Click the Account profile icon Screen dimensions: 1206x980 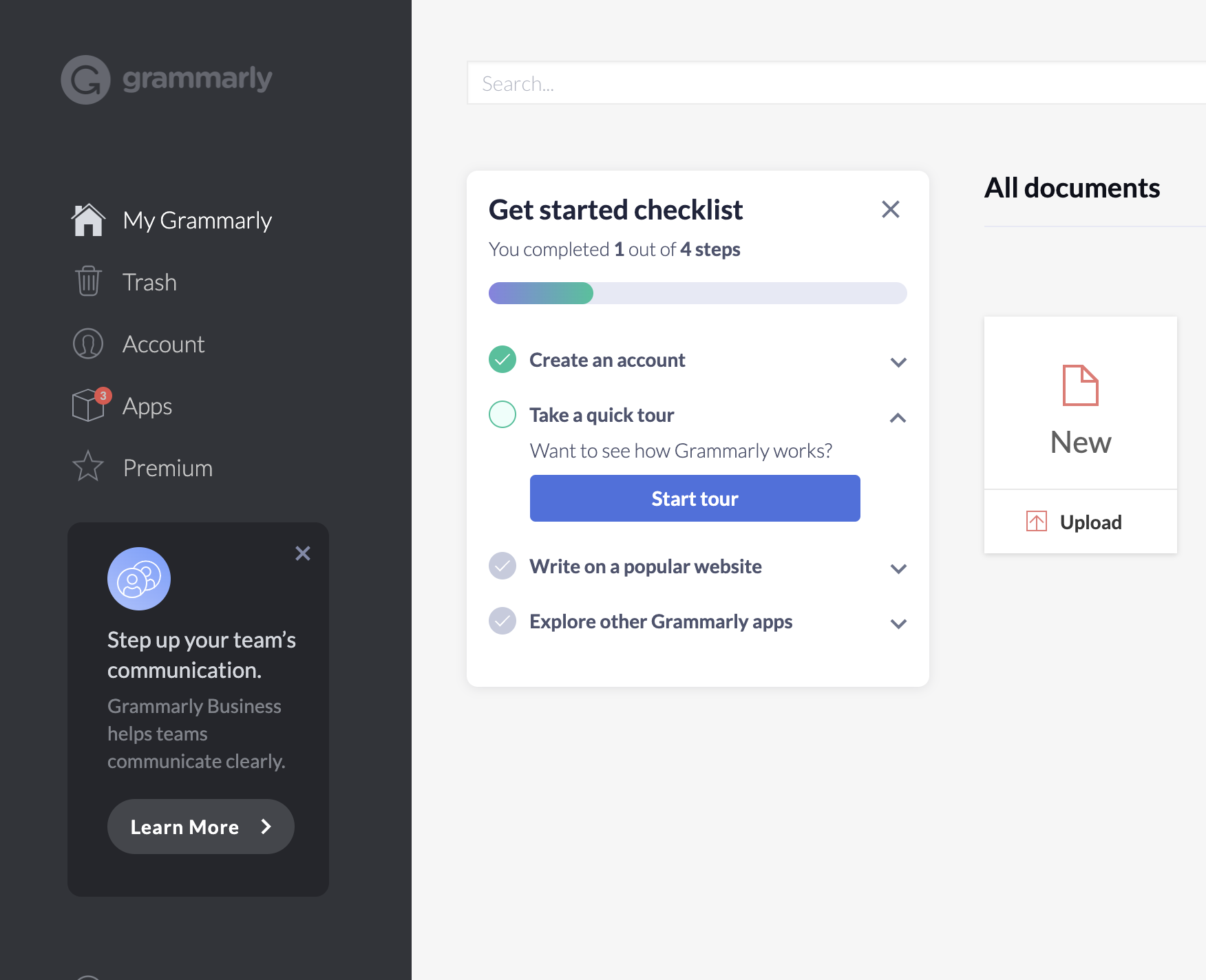click(x=88, y=344)
